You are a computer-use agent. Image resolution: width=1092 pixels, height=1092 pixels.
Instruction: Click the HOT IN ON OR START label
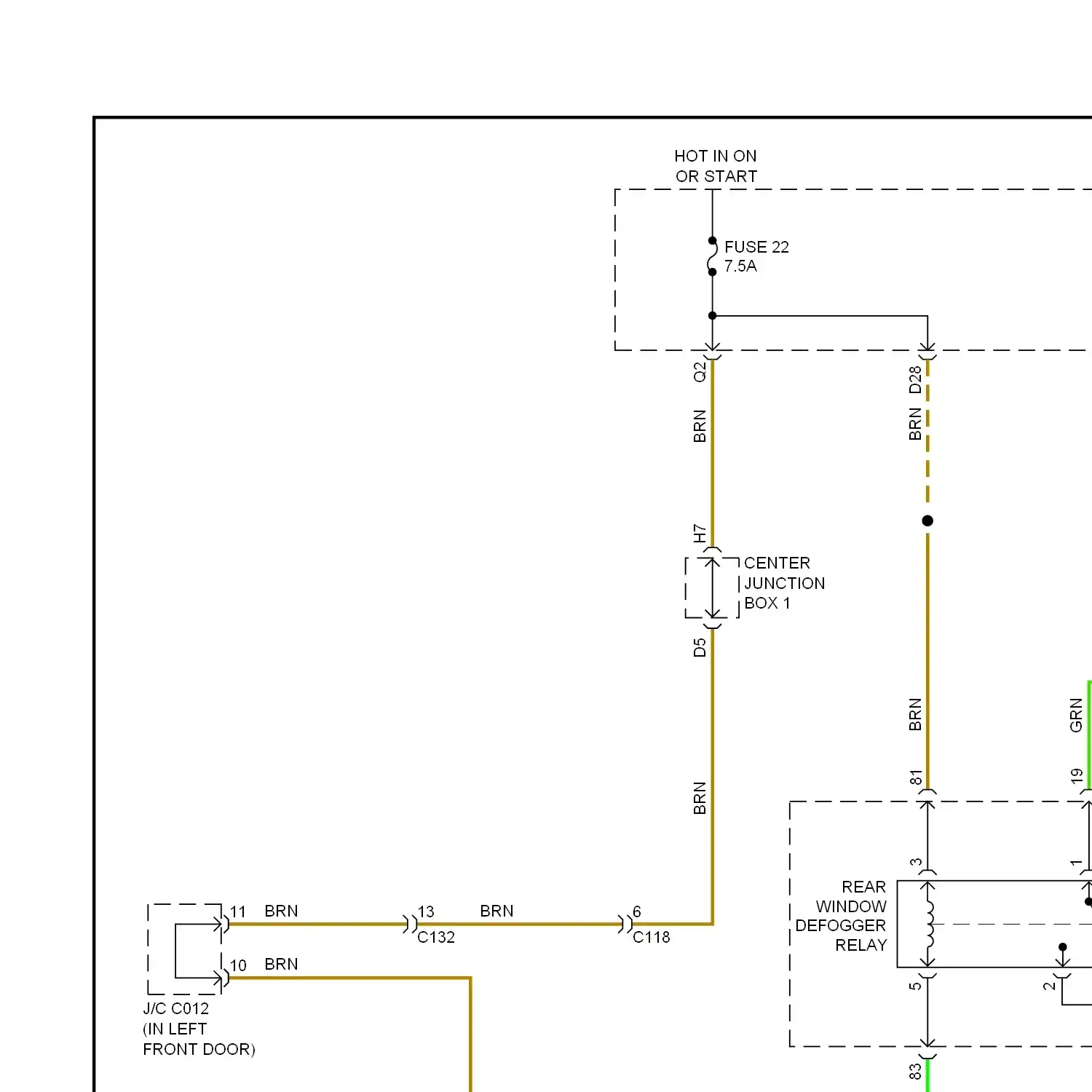(716, 166)
